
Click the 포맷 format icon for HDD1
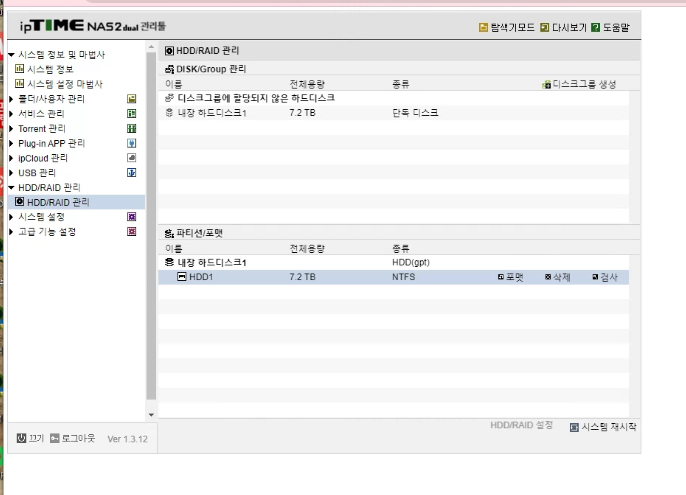click(x=501, y=277)
